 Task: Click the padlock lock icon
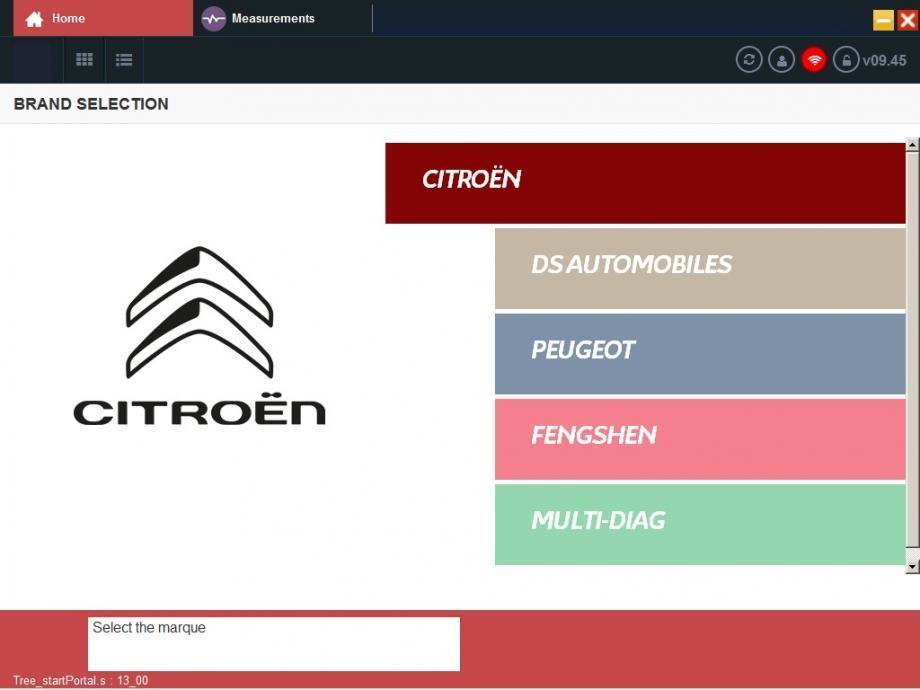[x=846, y=60]
